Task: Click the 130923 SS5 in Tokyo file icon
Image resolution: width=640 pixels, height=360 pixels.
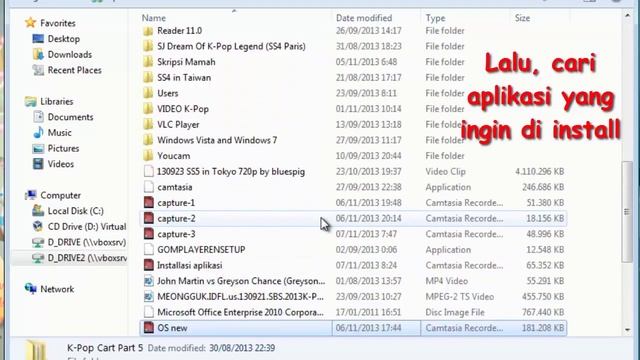Action: tap(149, 171)
